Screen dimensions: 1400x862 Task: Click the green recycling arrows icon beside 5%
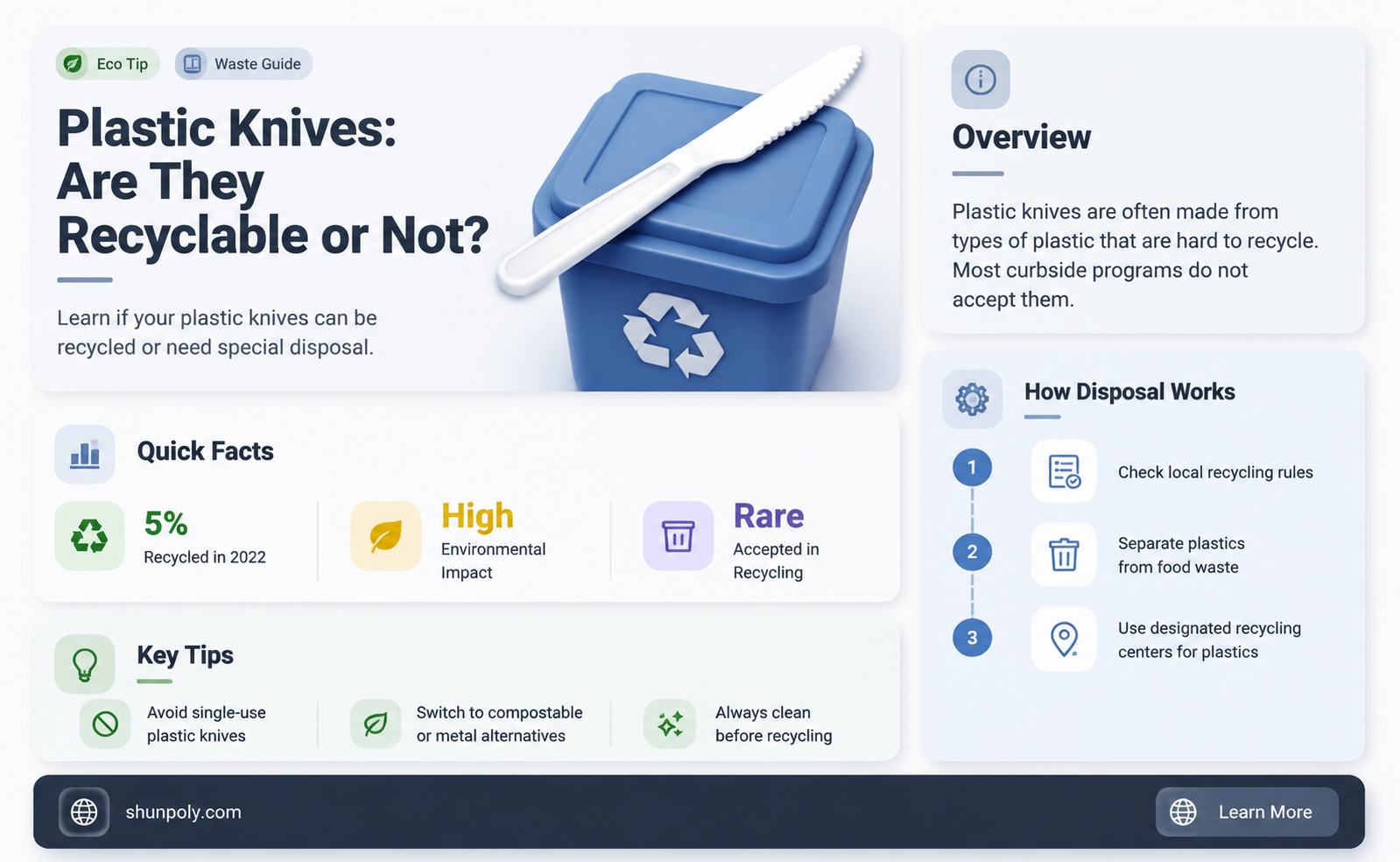[89, 536]
